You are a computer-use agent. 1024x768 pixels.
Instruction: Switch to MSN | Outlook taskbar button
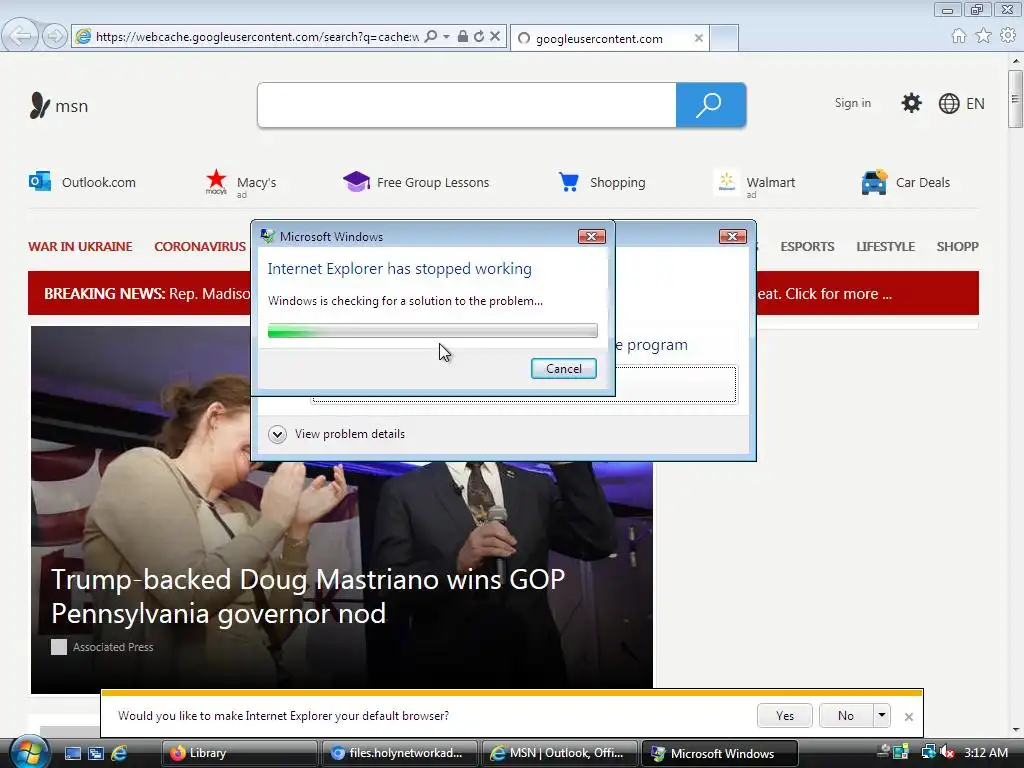(560, 753)
